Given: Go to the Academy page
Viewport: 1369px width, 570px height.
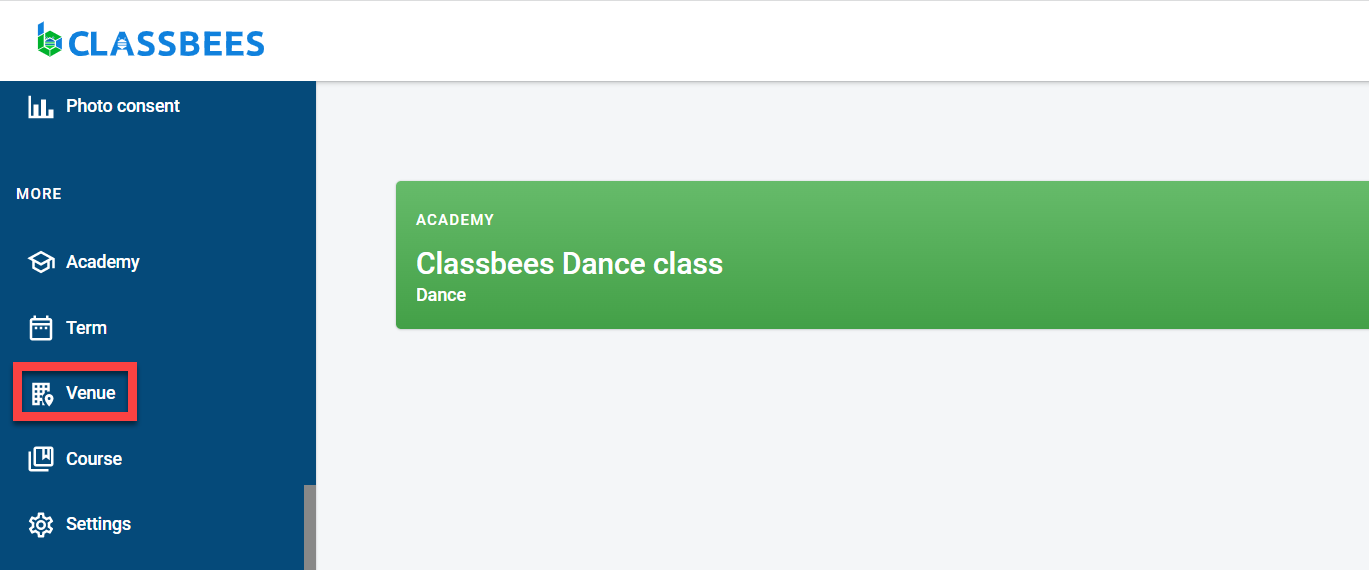Looking at the screenshot, I should click(x=102, y=262).
